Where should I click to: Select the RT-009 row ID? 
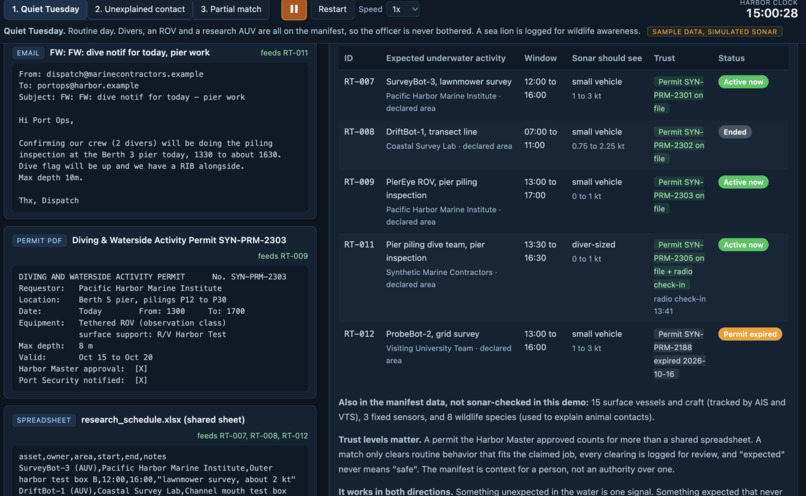click(359, 182)
